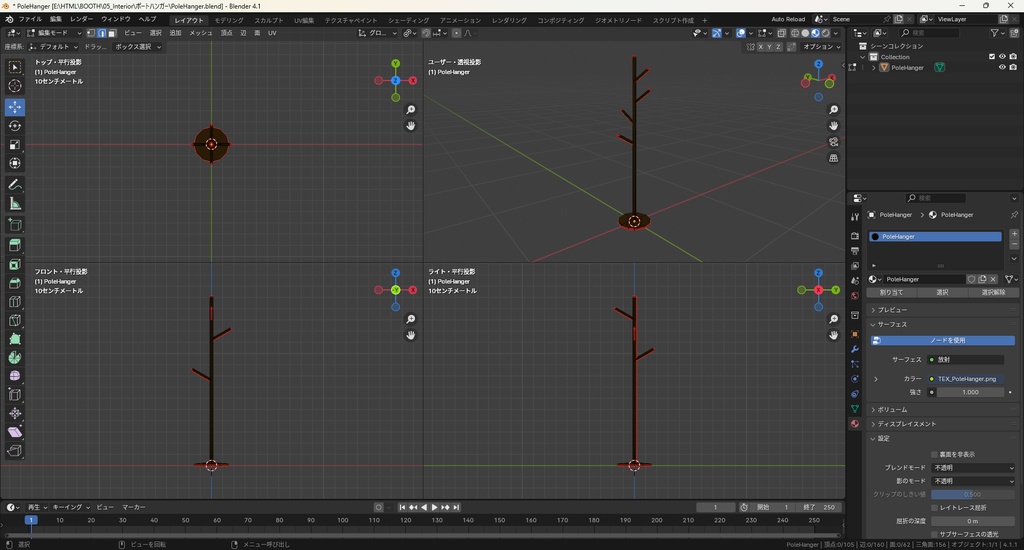
Task: Open the ファイル menu
Action: (30, 19)
